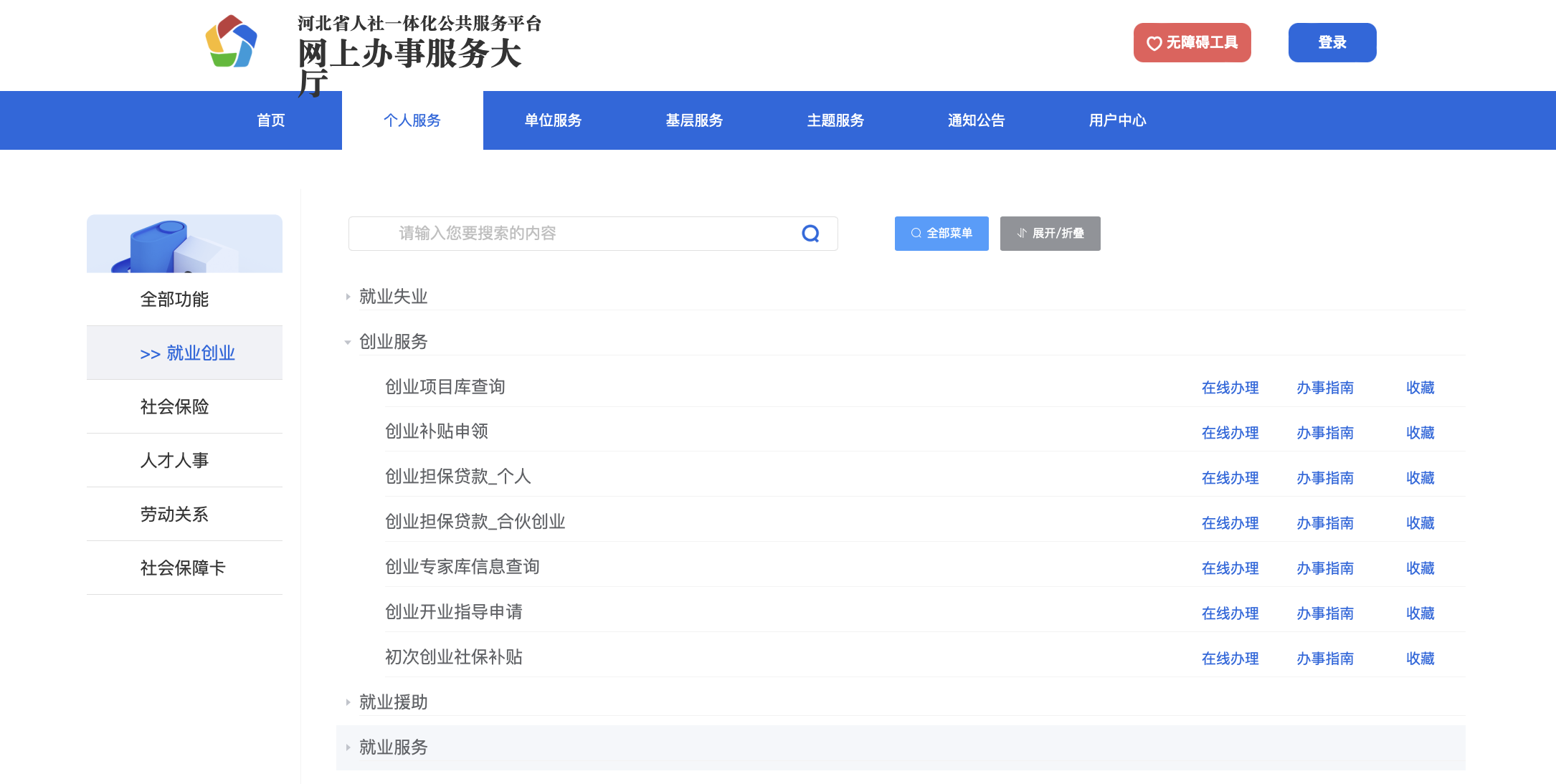The height and width of the screenshot is (784, 1556).
Task: Open the 单位服务 navigation tab
Action: coord(553,120)
